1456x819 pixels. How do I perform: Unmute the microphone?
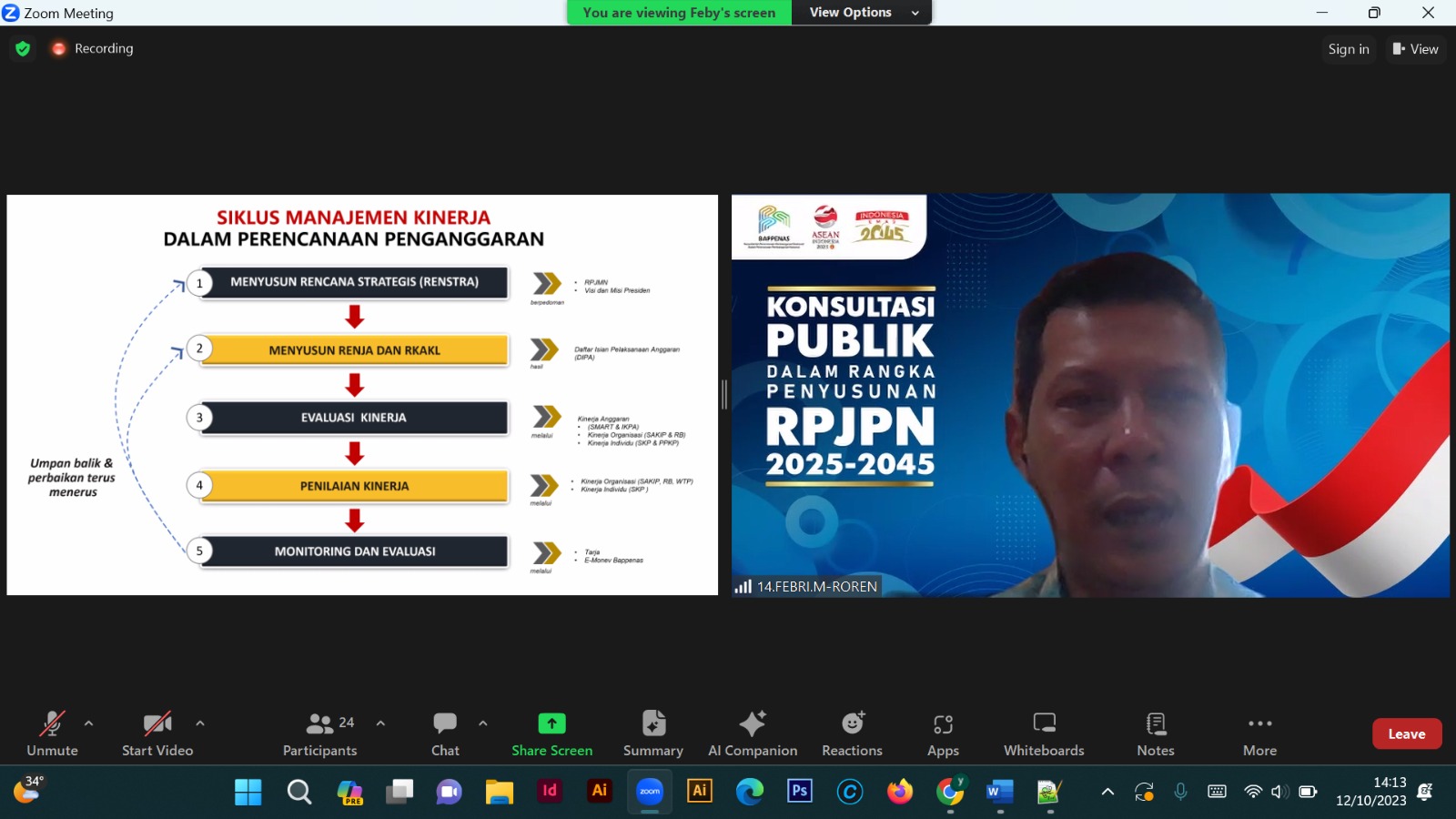click(52, 733)
